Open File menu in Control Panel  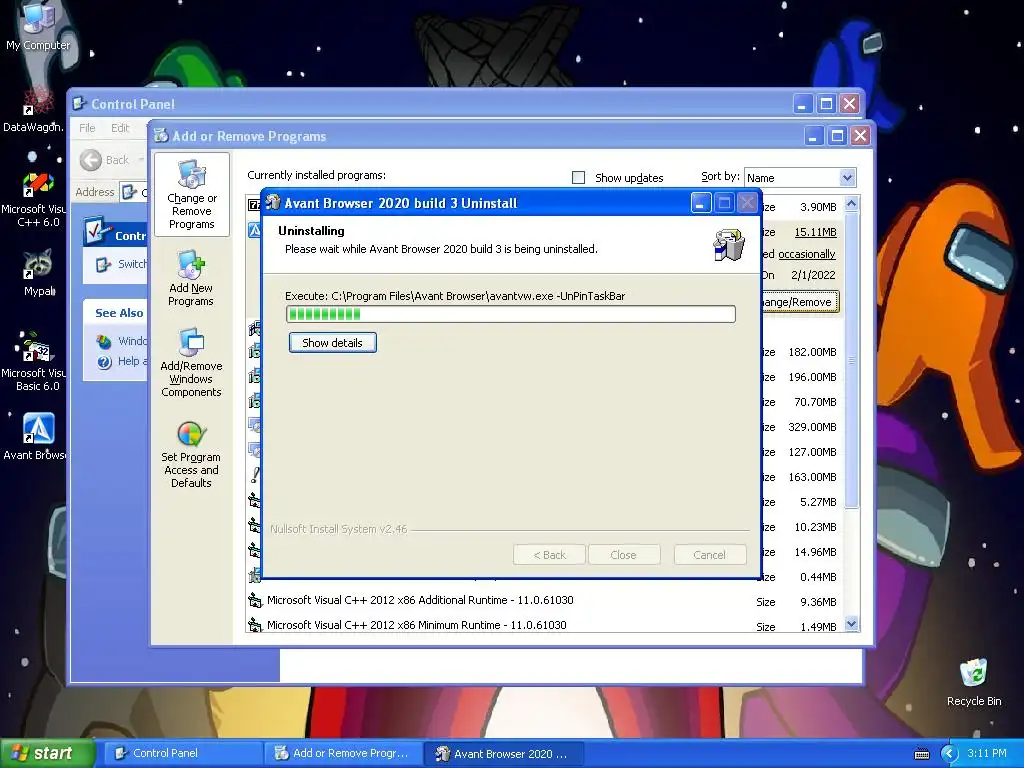(87, 128)
